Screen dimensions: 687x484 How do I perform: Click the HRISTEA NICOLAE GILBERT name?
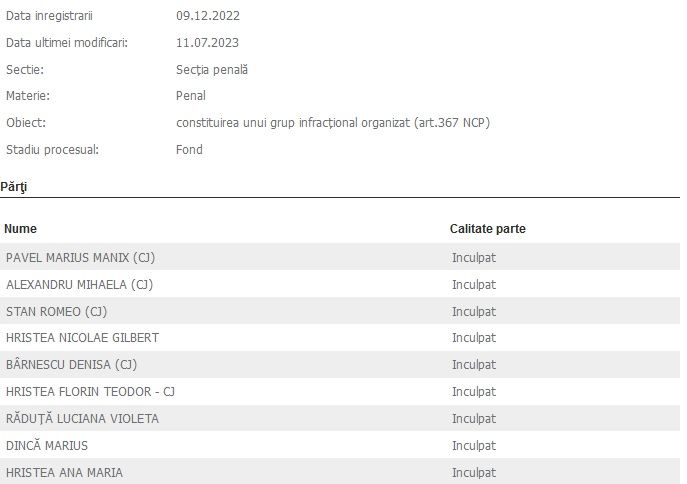(82, 338)
